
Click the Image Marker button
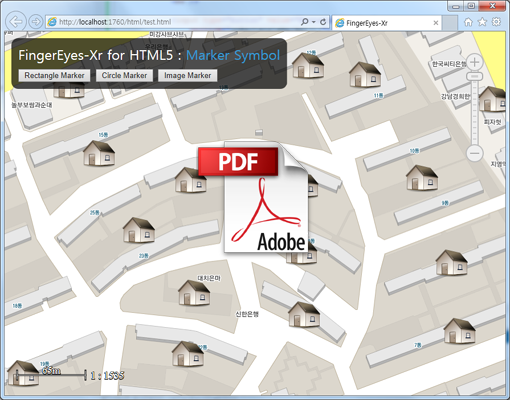pos(188,75)
